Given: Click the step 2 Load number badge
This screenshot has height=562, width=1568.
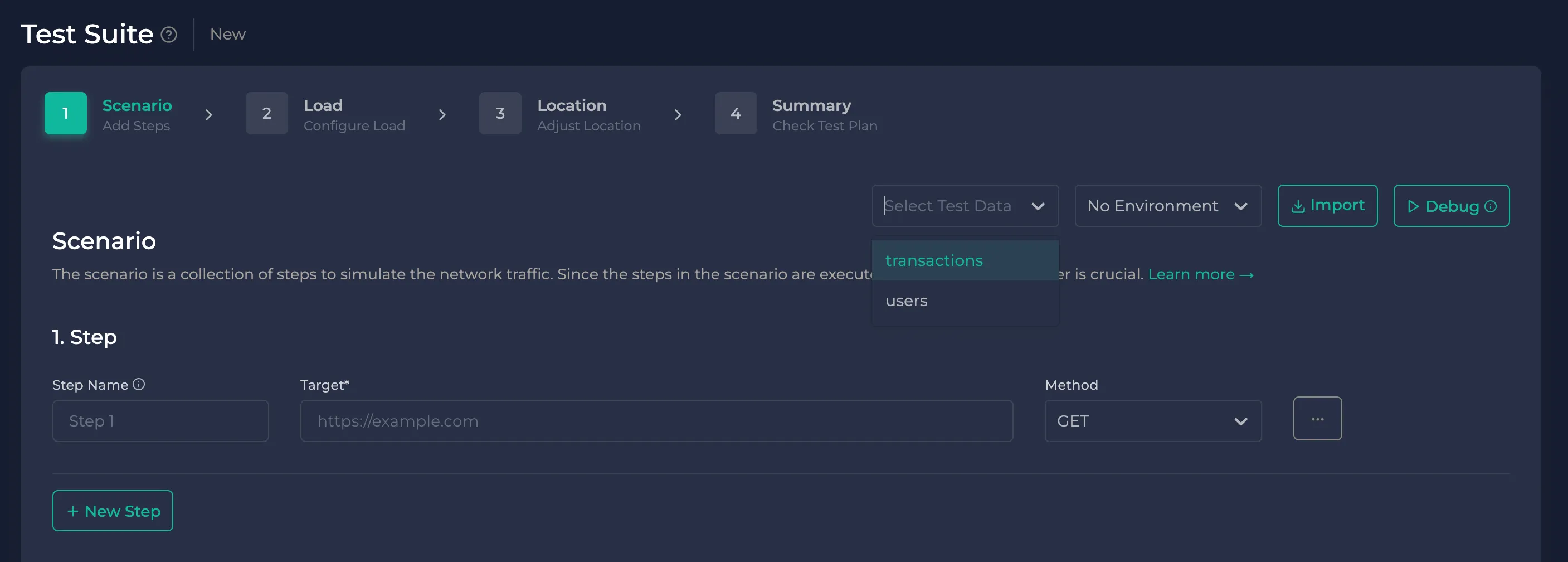Looking at the screenshot, I should click(266, 113).
